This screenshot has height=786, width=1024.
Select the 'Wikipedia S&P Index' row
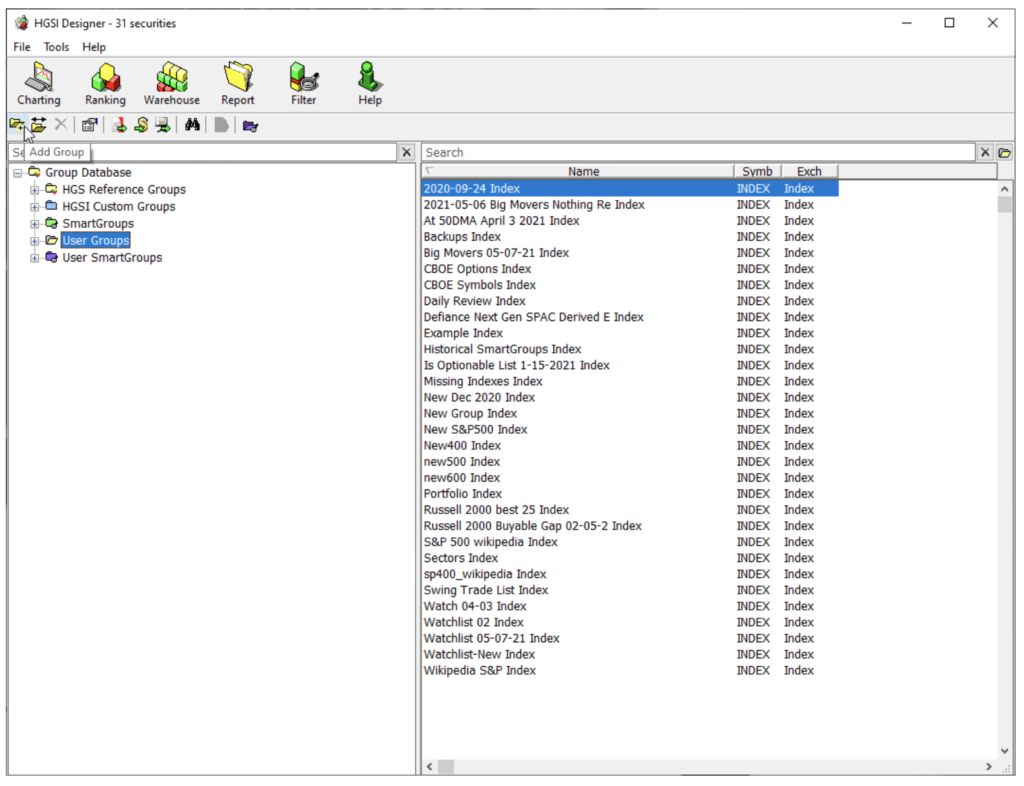[630, 670]
